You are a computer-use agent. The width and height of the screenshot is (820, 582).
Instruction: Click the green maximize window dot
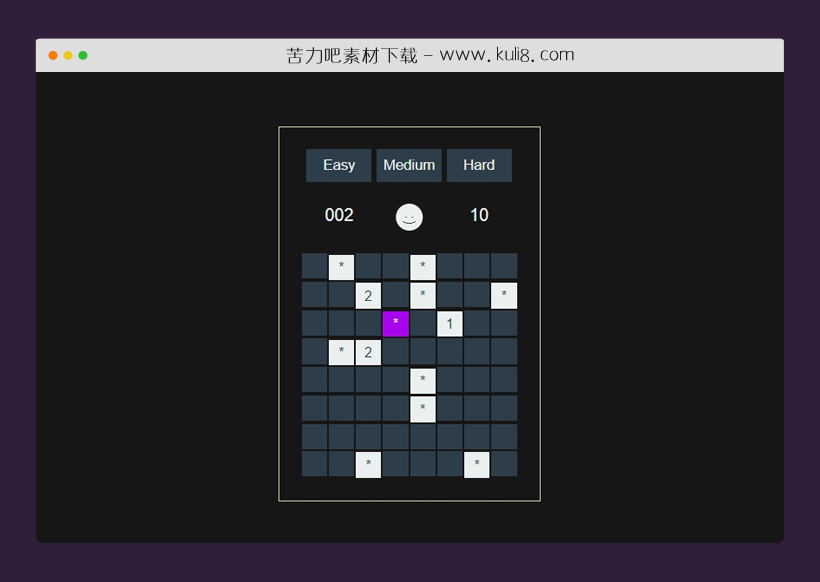(83, 55)
